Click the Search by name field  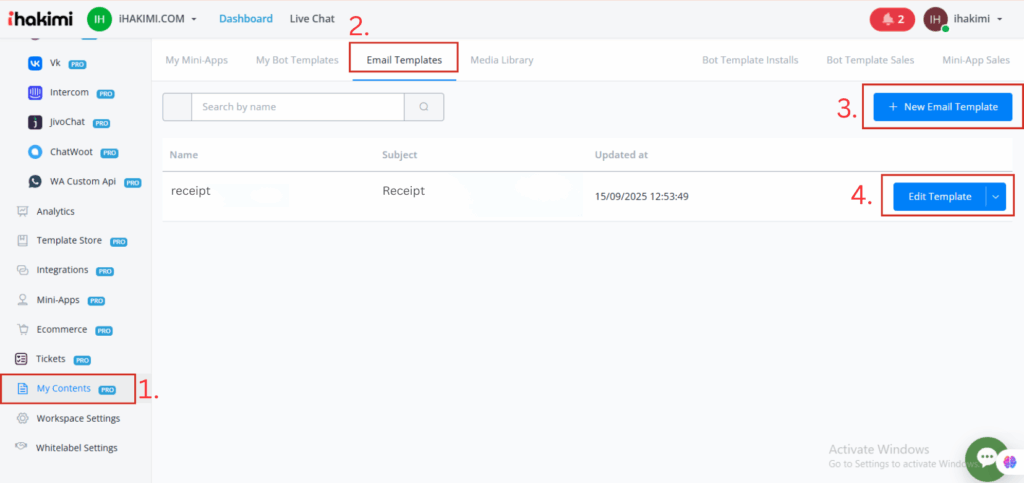click(298, 107)
